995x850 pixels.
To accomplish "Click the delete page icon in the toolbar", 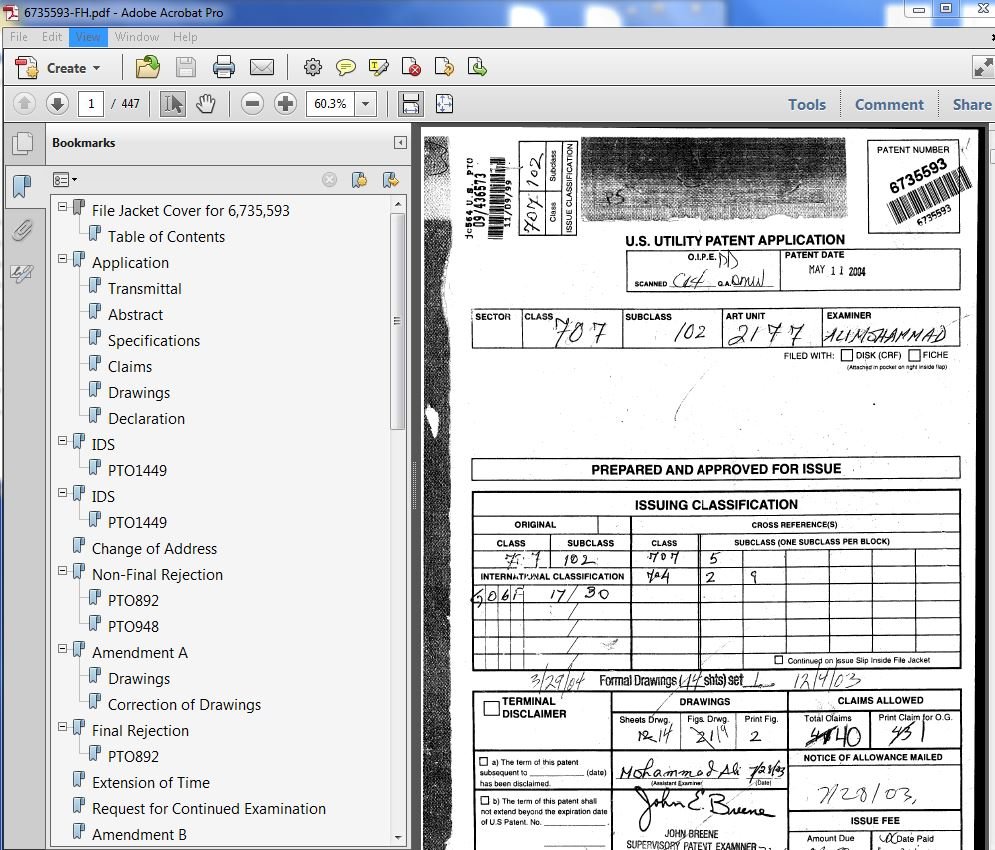I will pos(411,67).
